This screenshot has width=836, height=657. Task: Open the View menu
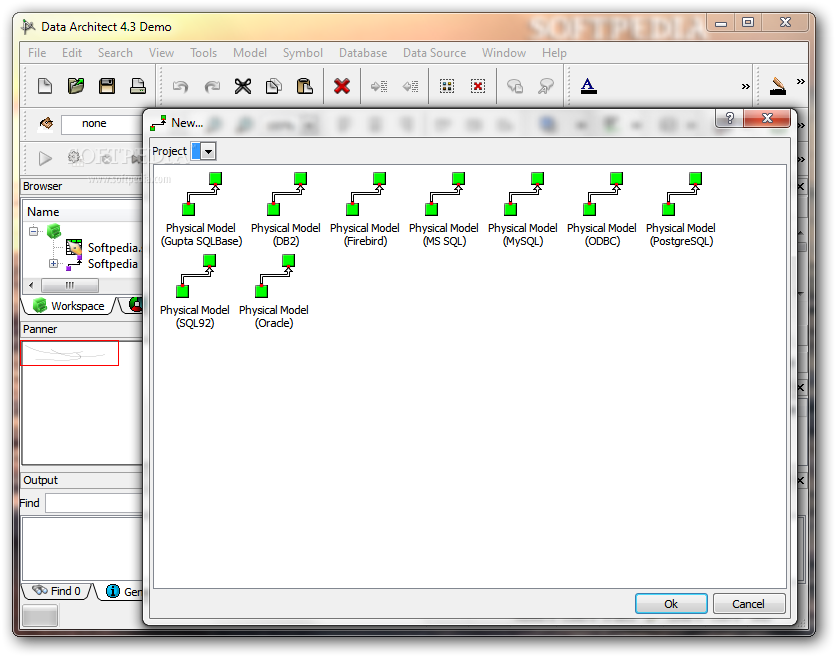tap(162, 53)
